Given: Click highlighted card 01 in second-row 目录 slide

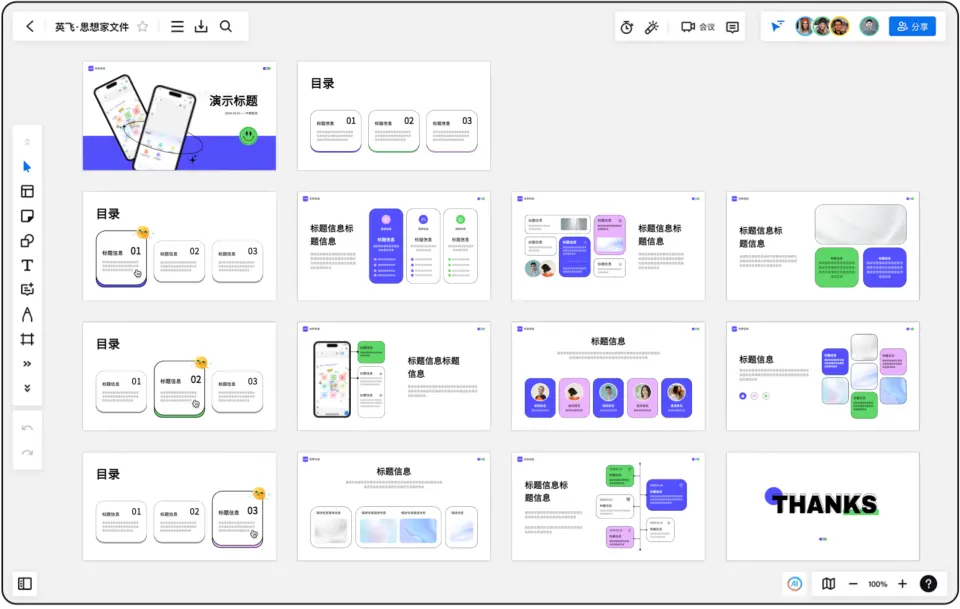Looking at the screenshot, I should point(121,258).
